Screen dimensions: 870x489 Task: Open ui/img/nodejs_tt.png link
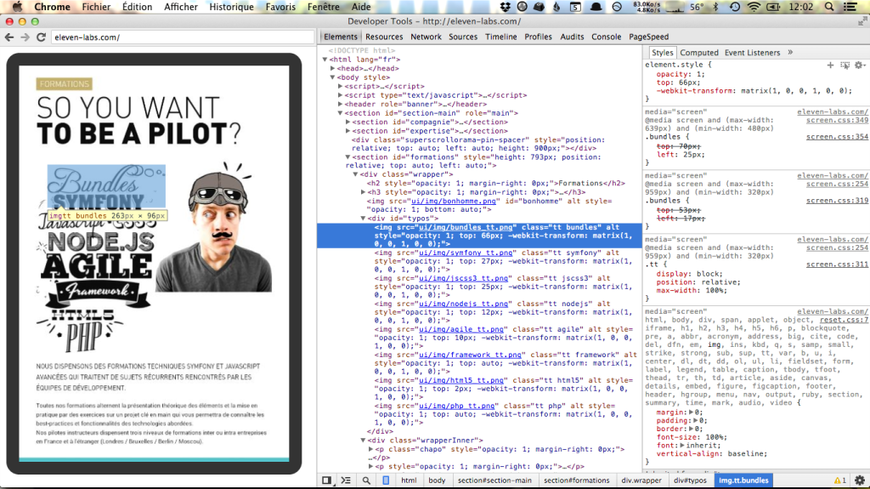[463, 304]
